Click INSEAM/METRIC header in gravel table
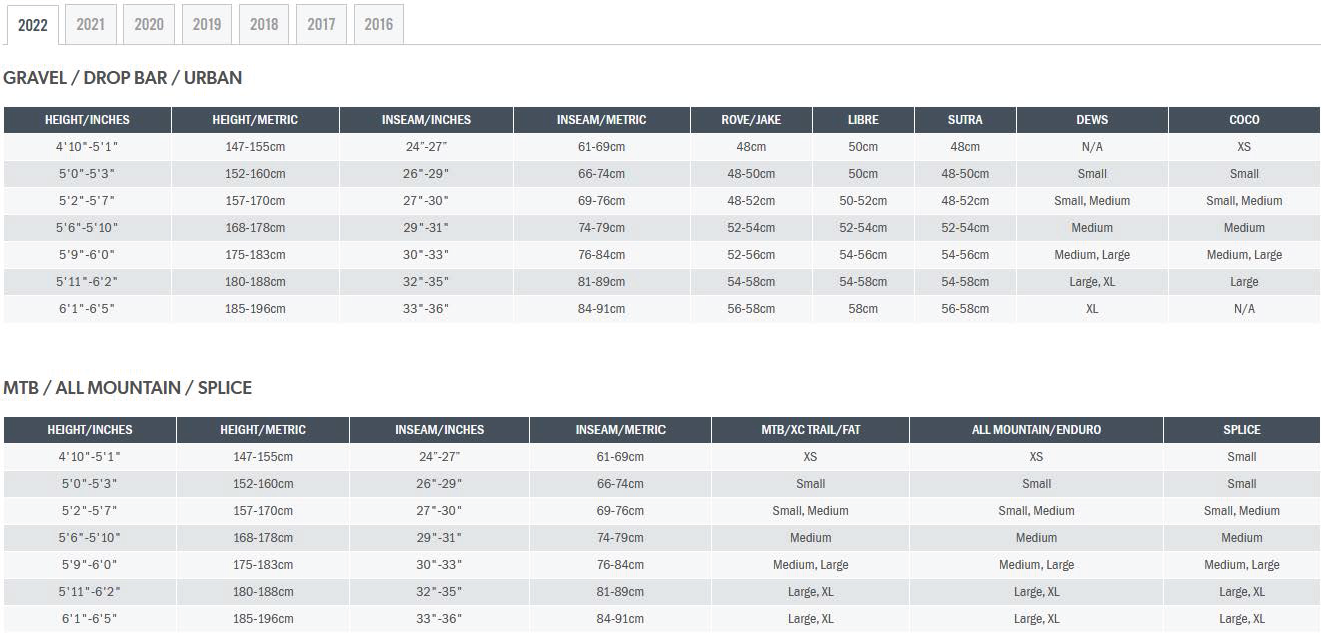This screenshot has height=641, width=1322. point(601,120)
